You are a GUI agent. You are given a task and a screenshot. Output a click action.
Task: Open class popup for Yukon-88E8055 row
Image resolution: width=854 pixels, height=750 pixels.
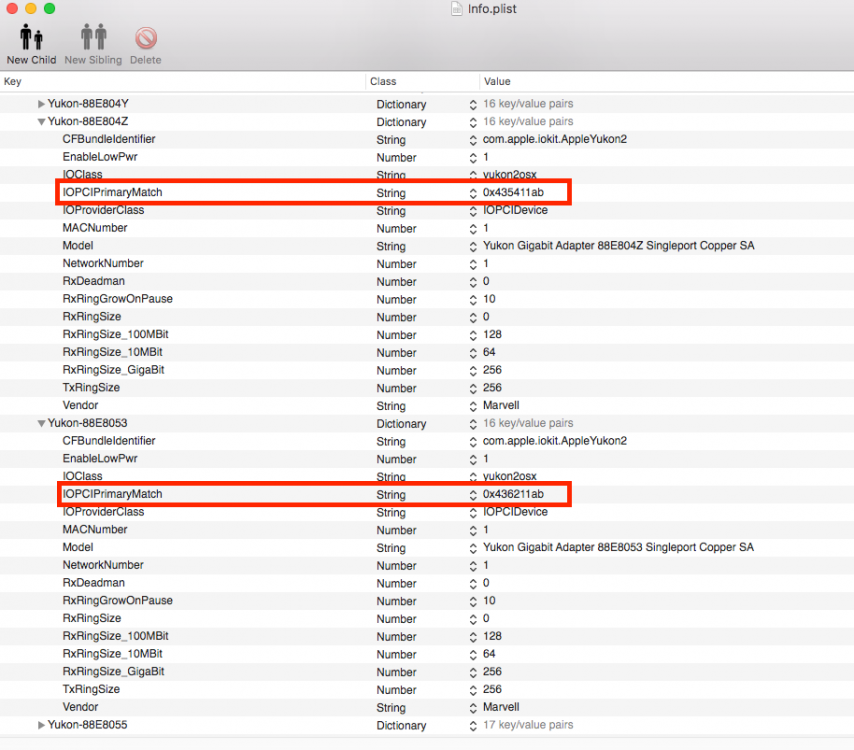coord(473,726)
